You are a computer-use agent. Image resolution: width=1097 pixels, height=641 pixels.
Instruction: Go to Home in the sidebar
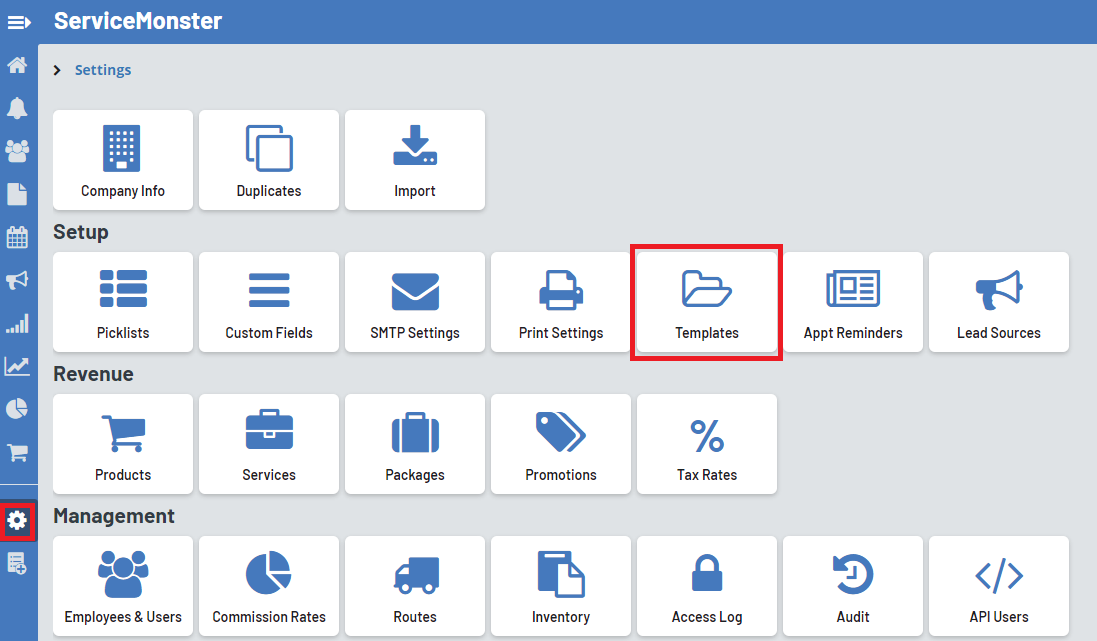(x=18, y=66)
